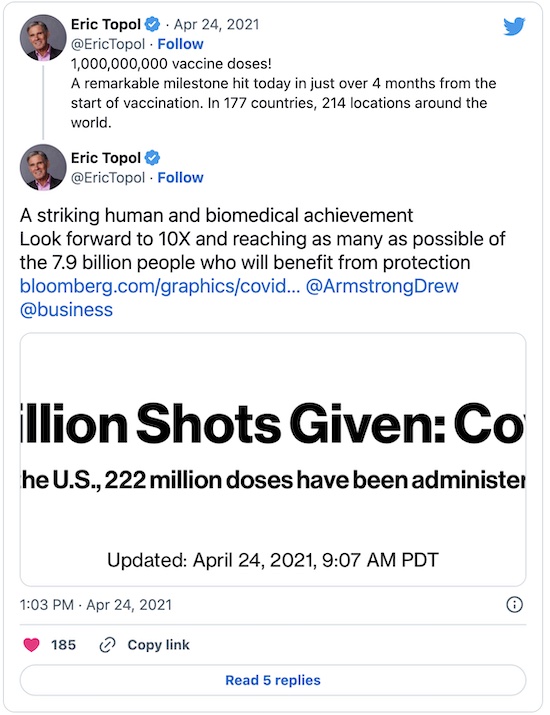Viewport: 550px width, 715px height.
Task: Click the Read 5 replies button
Action: pyautogui.click(x=273, y=680)
